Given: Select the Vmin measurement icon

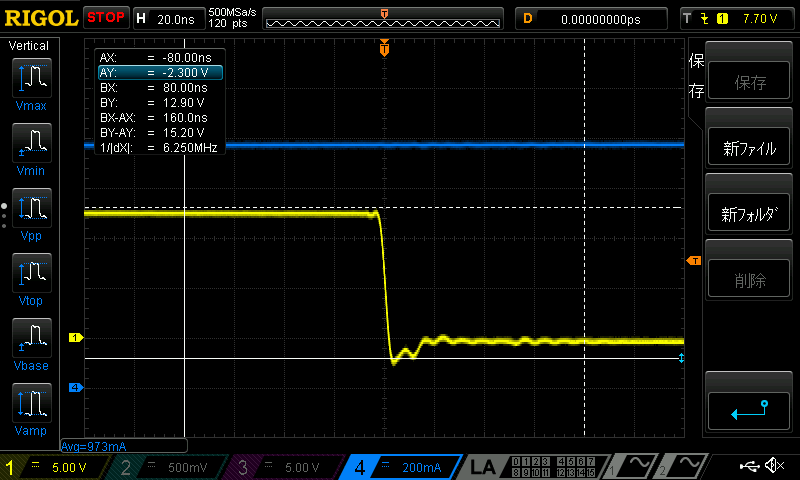Looking at the screenshot, I should coord(32,143).
